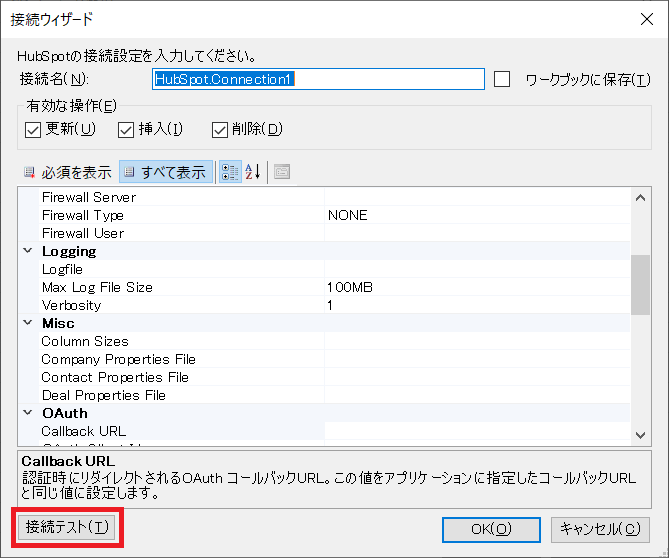Click the scroll up arrow of the property list
The image size is (669, 558).
[640, 198]
